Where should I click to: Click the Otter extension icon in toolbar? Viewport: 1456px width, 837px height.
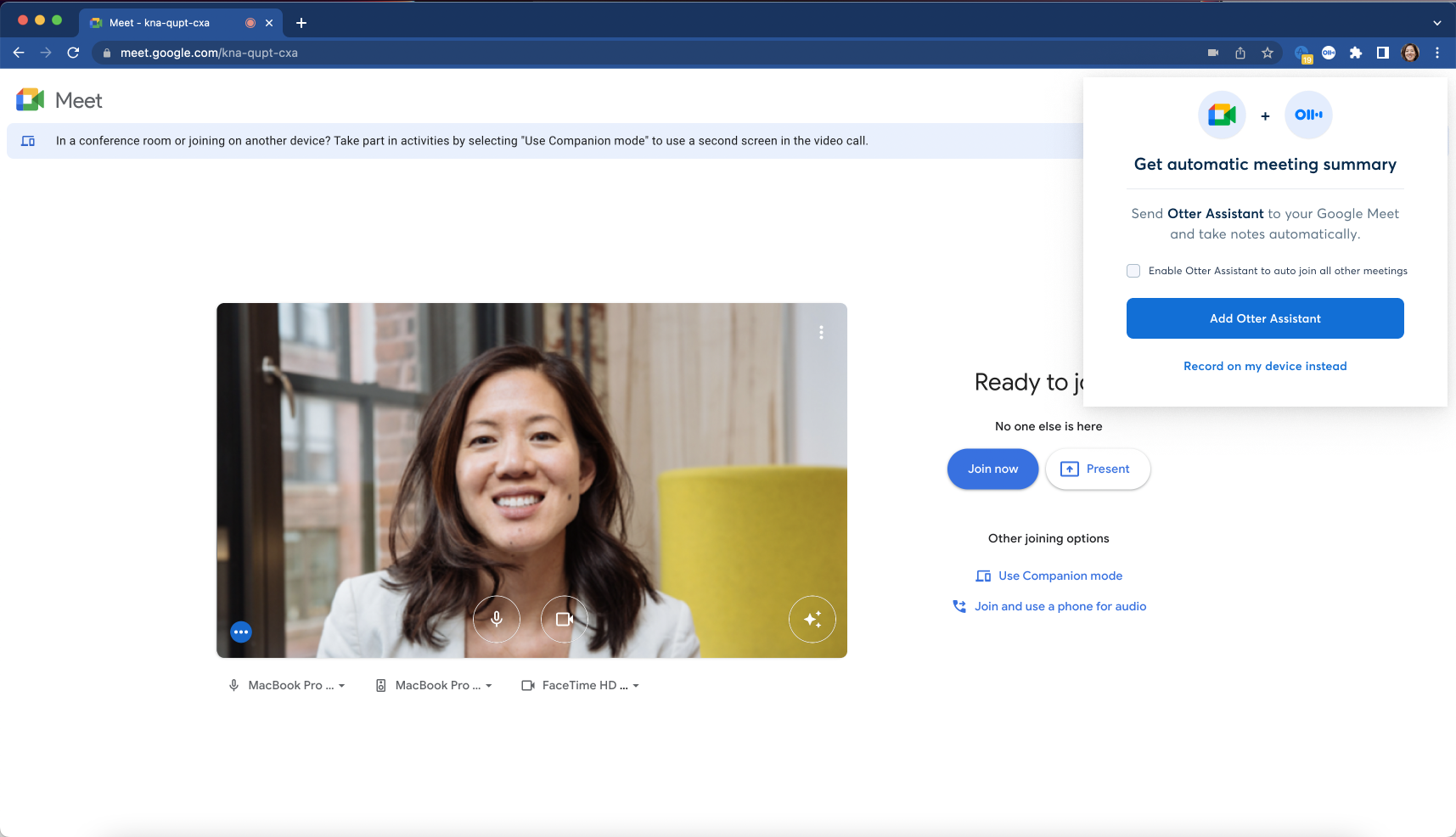coord(1329,53)
